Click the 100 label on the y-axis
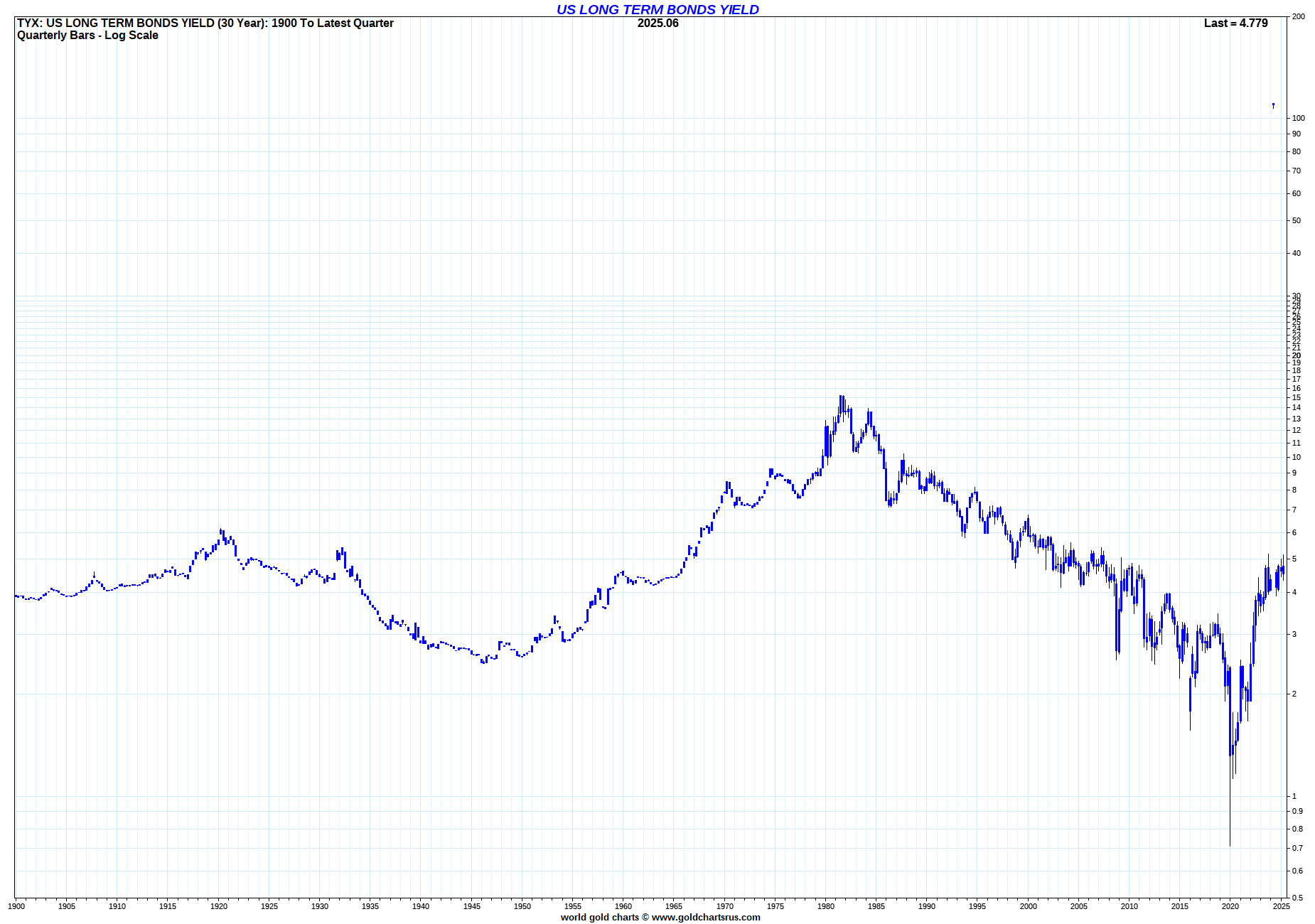The width and height of the screenshot is (1315, 924). (1298, 118)
